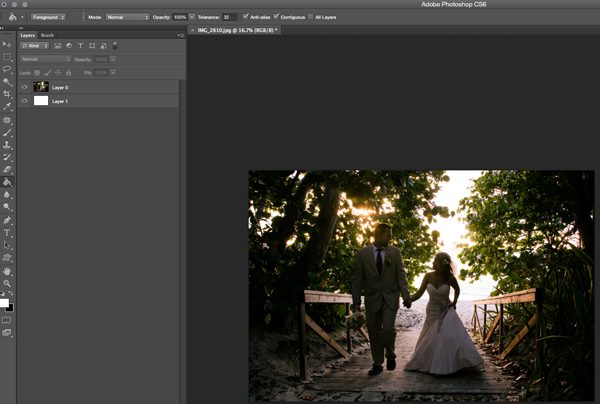This screenshot has height=404, width=600.
Task: Select the Pen tool
Action: pos(7,219)
